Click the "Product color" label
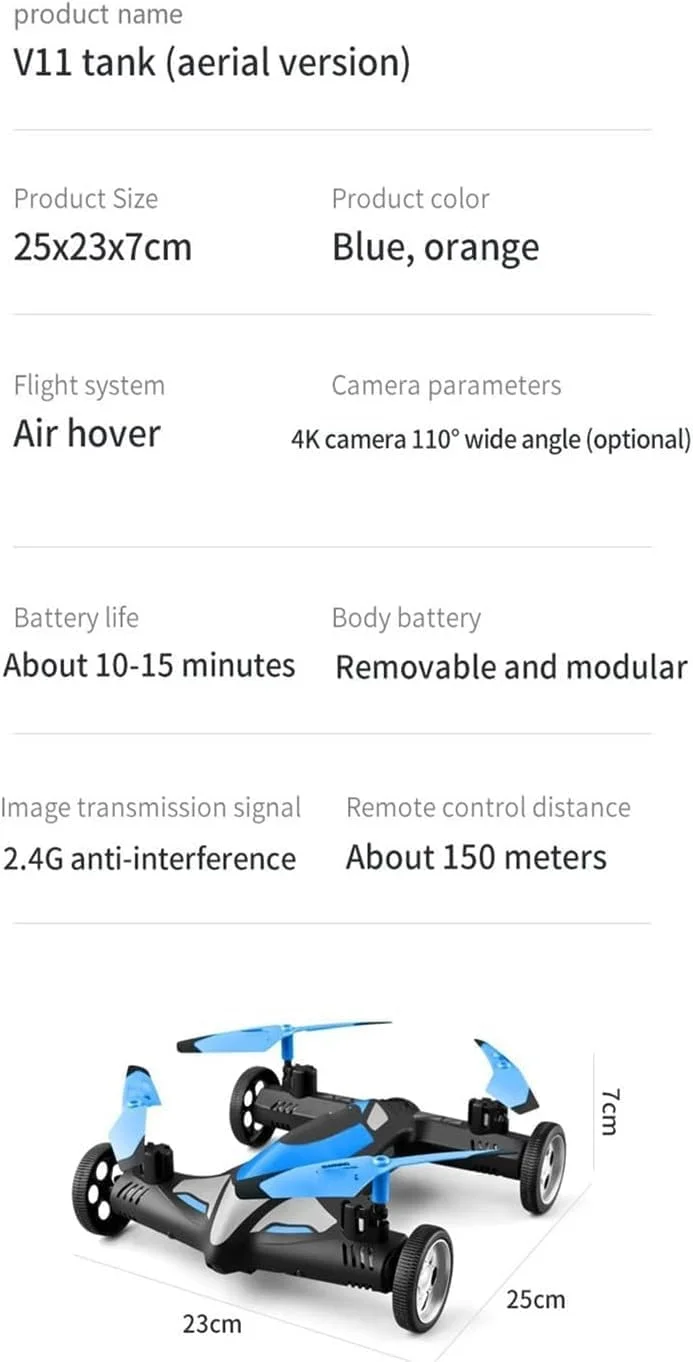 click(x=410, y=198)
